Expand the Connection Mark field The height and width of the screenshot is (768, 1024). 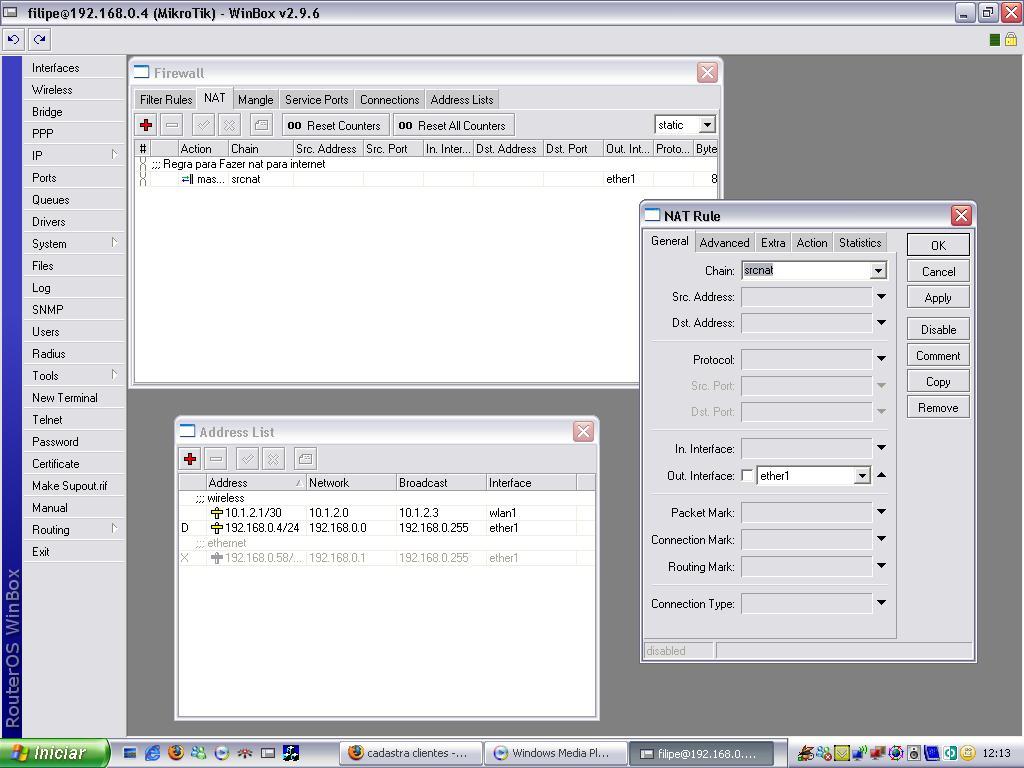[x=881, y=539]
